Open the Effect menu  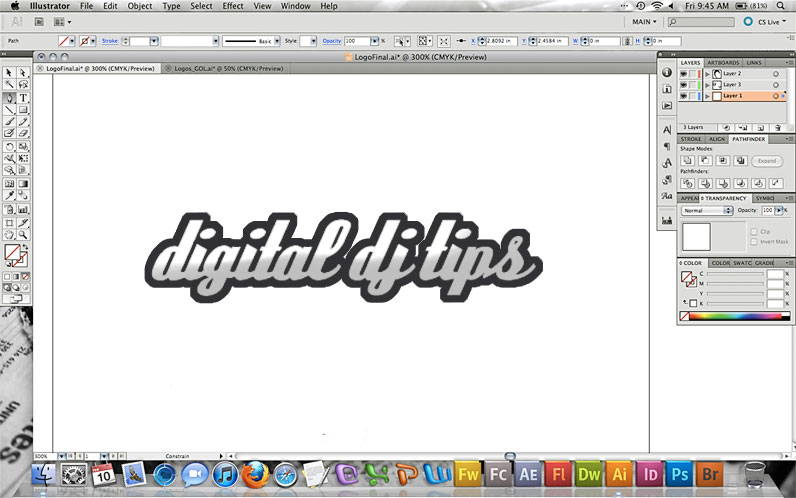pyautogui.click(x=233, y=6)
